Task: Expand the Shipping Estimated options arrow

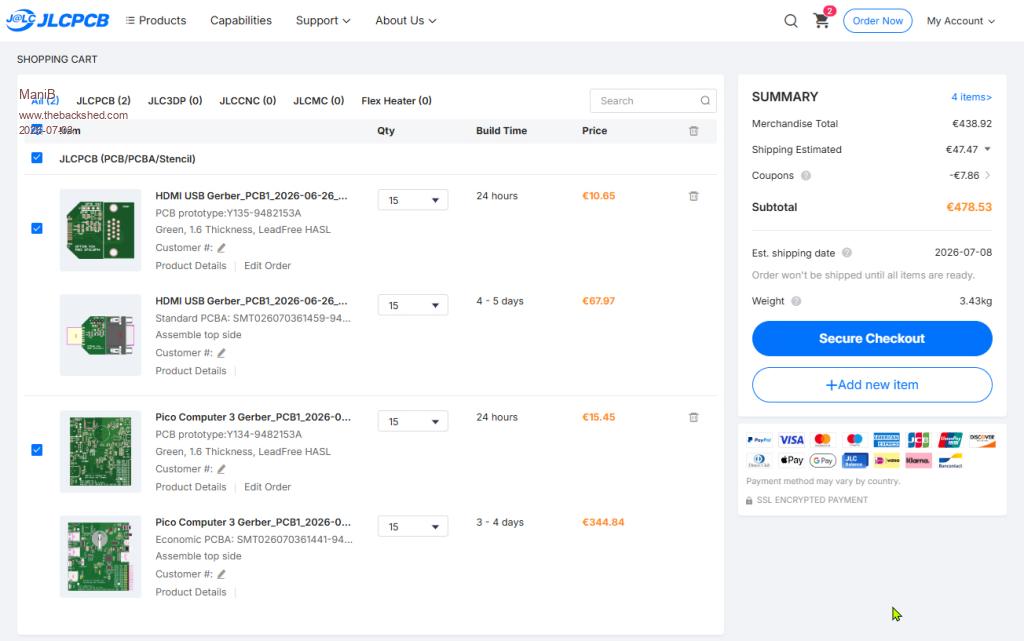Action: click(x=987, y=149)
